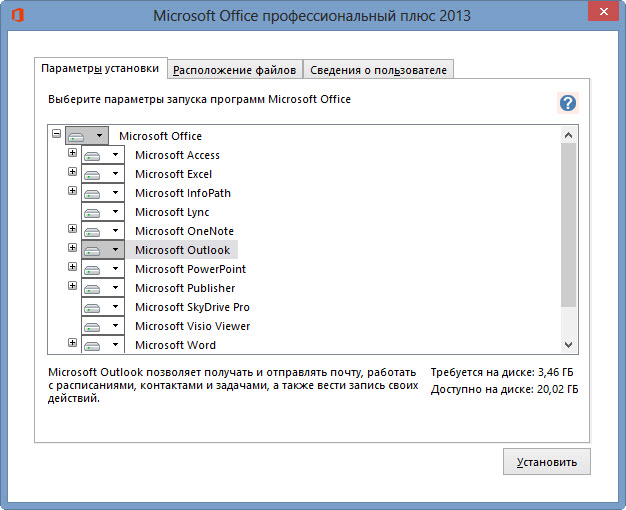Open install option dropdown for Microsoft Outlook
This screenshot has height=510, width=626.
coord(103,250)
